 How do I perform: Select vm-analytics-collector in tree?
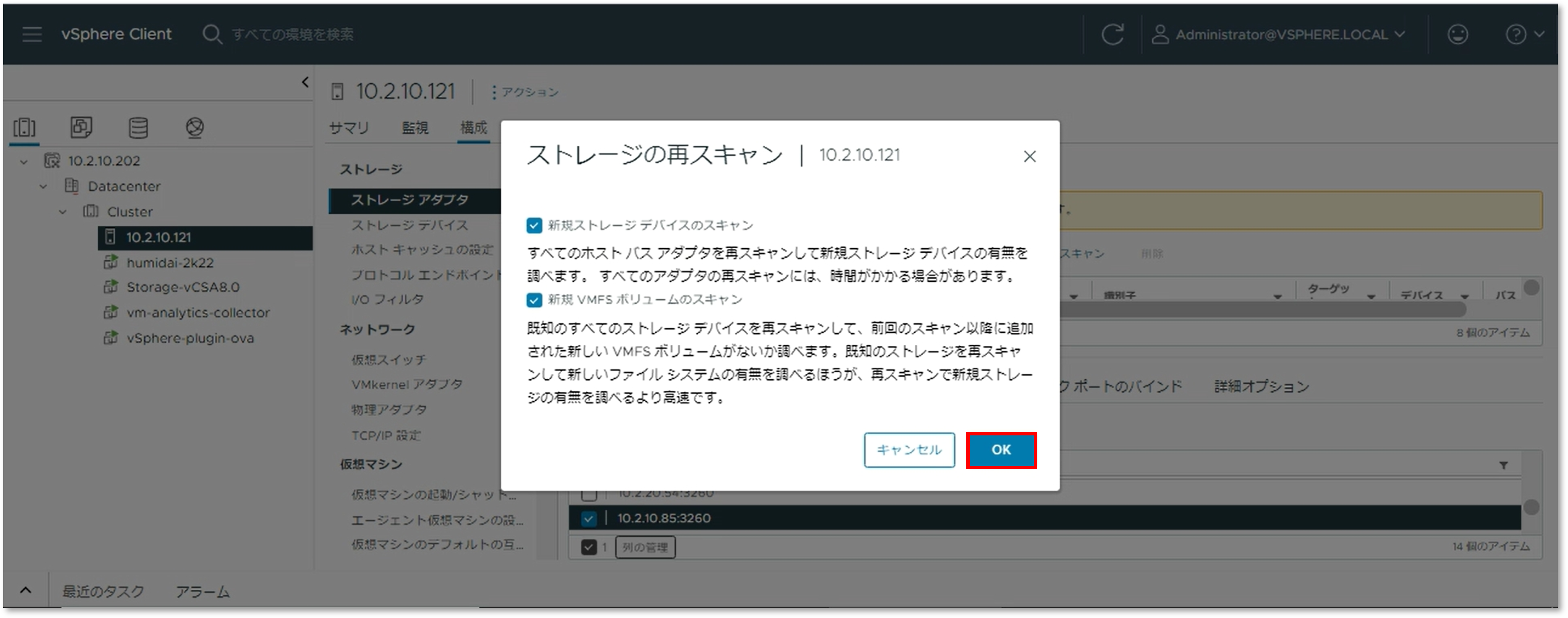click(x=198, y=312)
